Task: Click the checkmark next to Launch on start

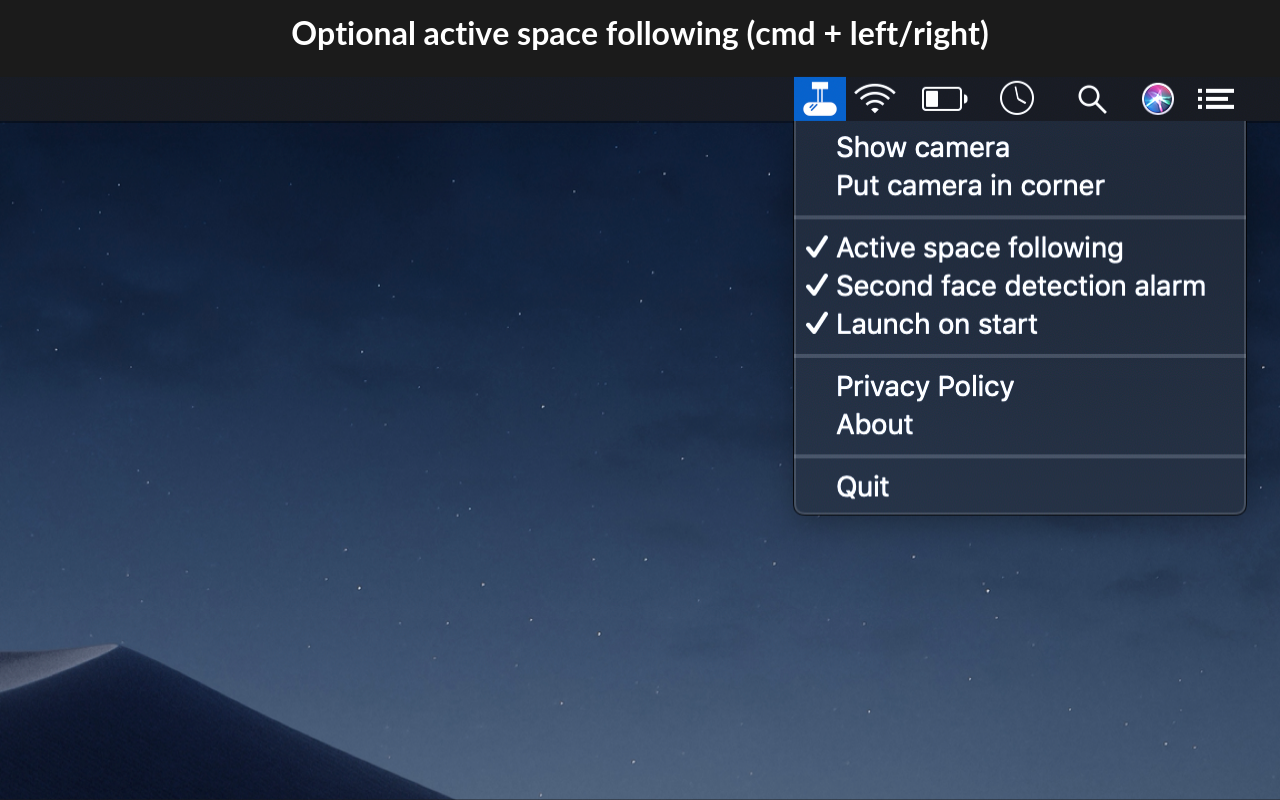Action: (817, 323)
